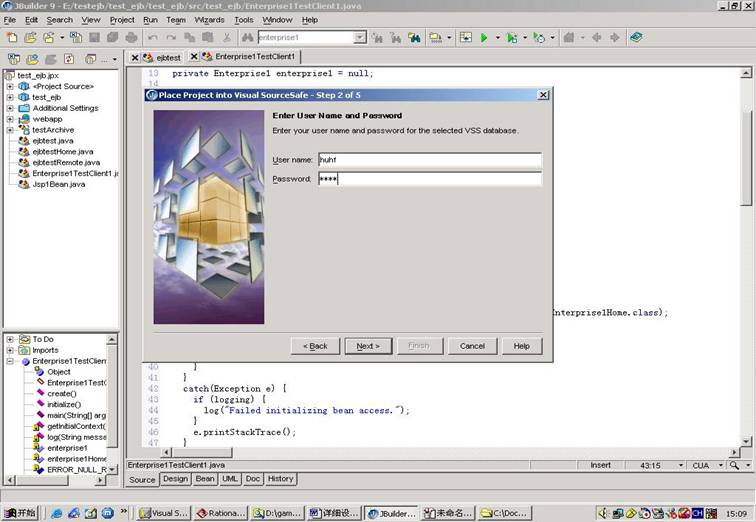Click the Debug project icon

[x=512, y=38]
